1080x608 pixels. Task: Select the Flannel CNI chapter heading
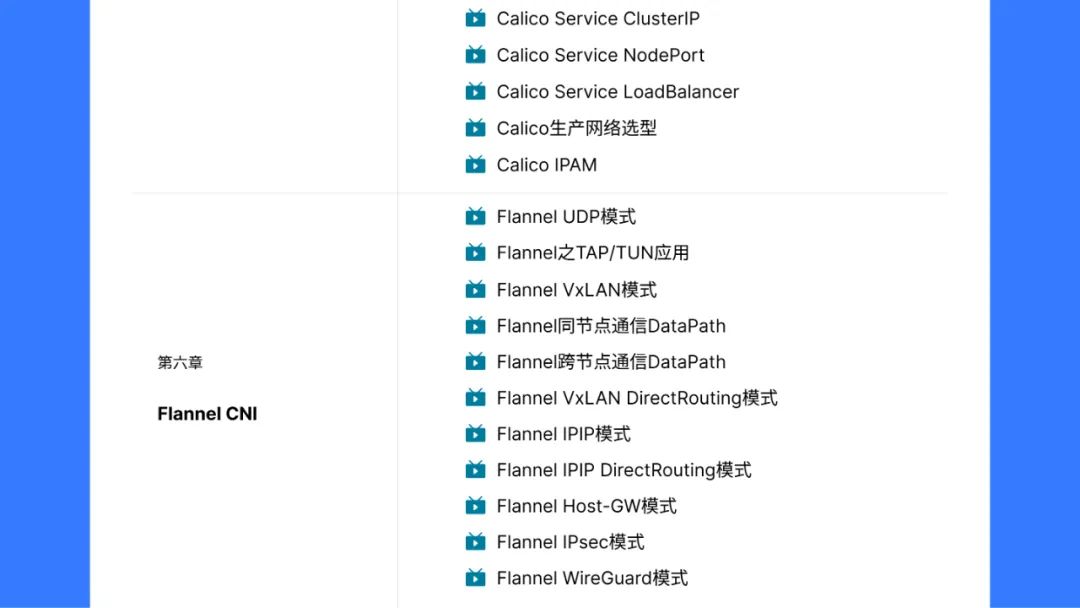coord(207,414)
